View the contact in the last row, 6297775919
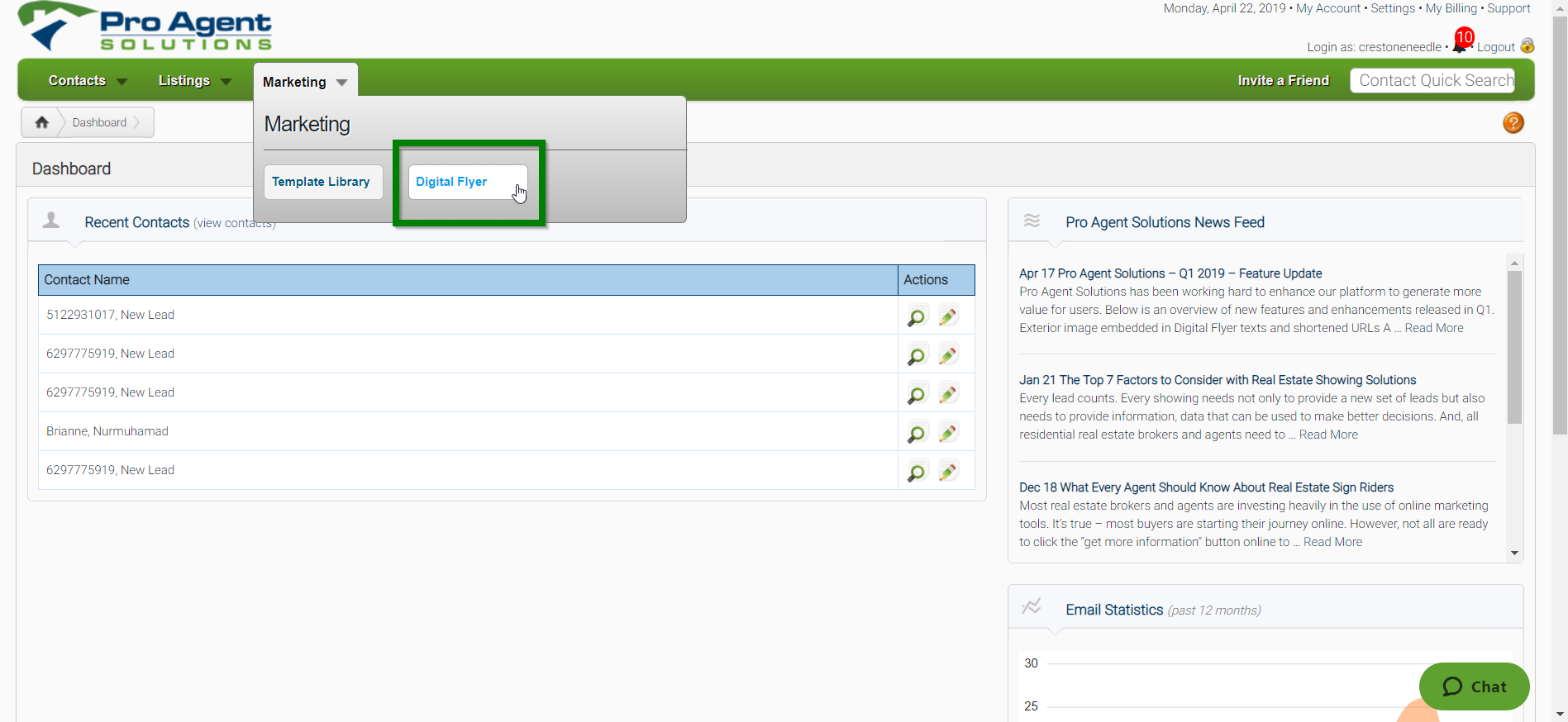1568x722 pixels. (917, 472)
